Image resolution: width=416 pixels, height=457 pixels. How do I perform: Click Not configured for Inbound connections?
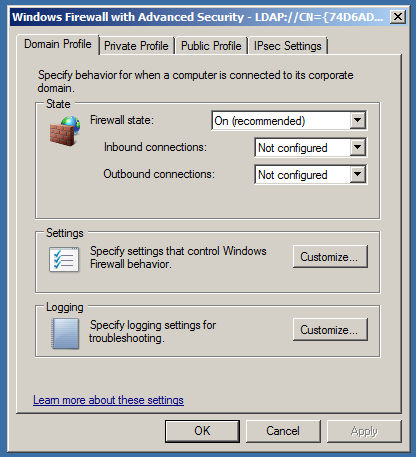point(310,148)
